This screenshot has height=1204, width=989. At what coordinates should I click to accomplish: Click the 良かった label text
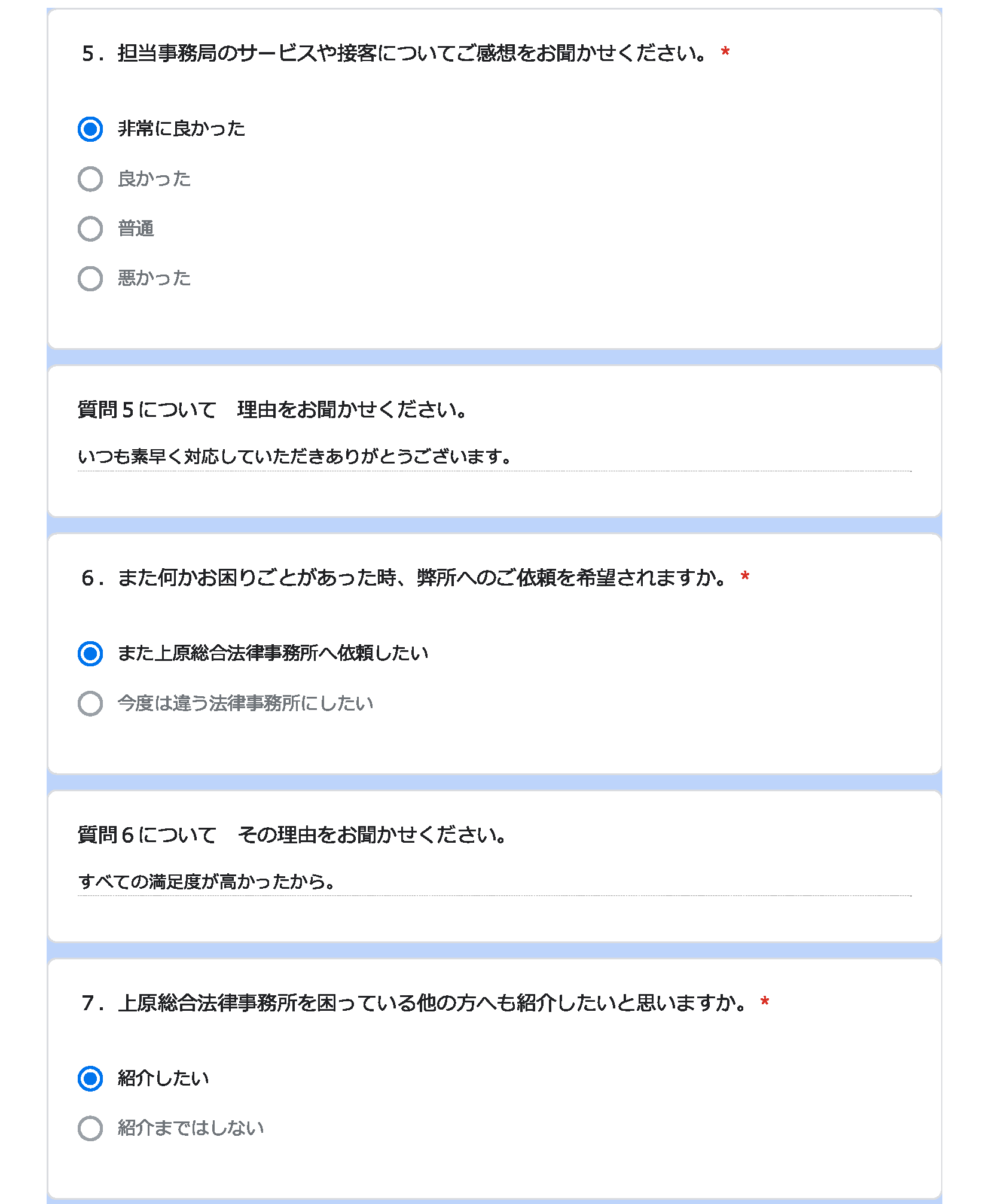coord(154,179)
